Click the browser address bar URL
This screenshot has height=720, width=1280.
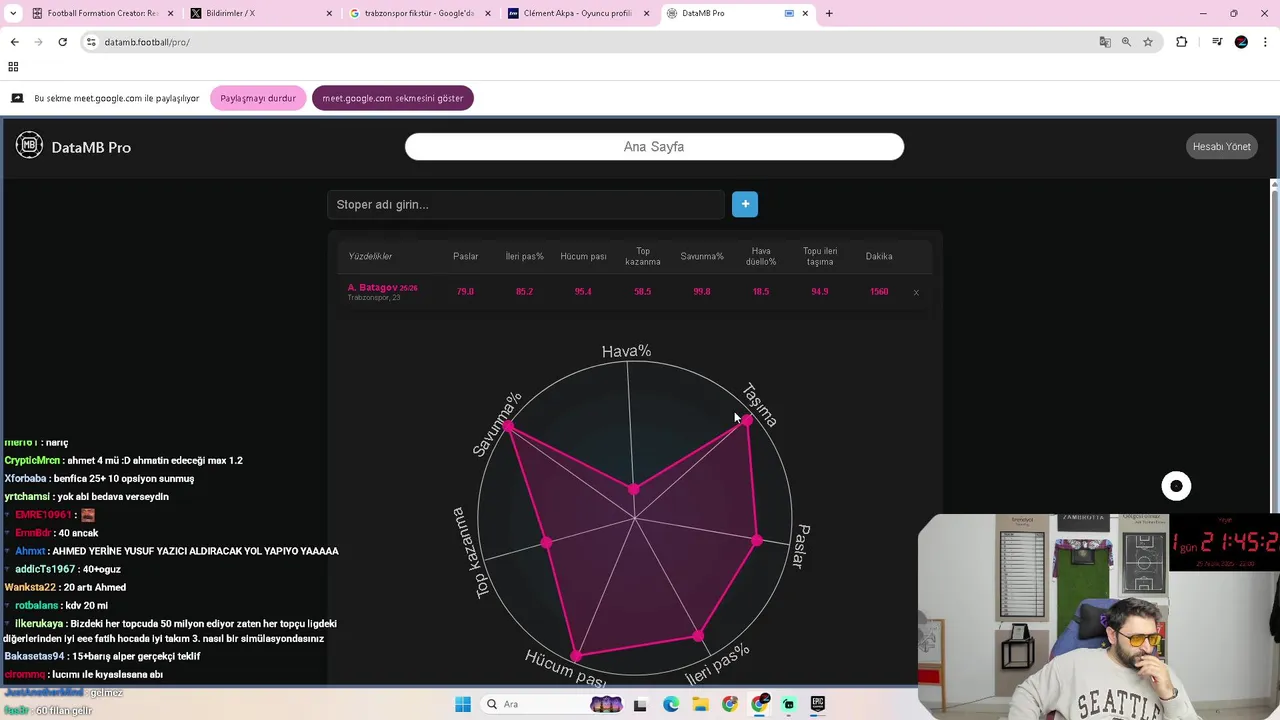coord(147,42)
